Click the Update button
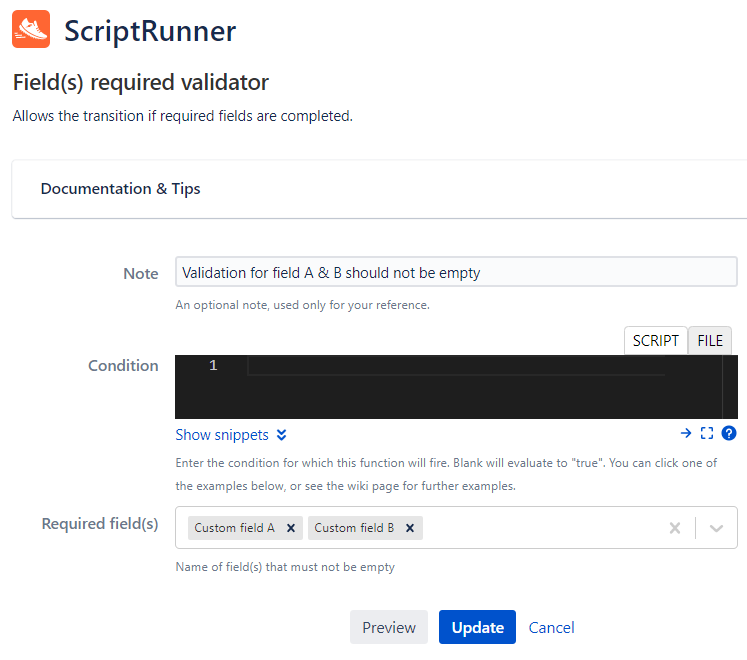 (477, 627)
